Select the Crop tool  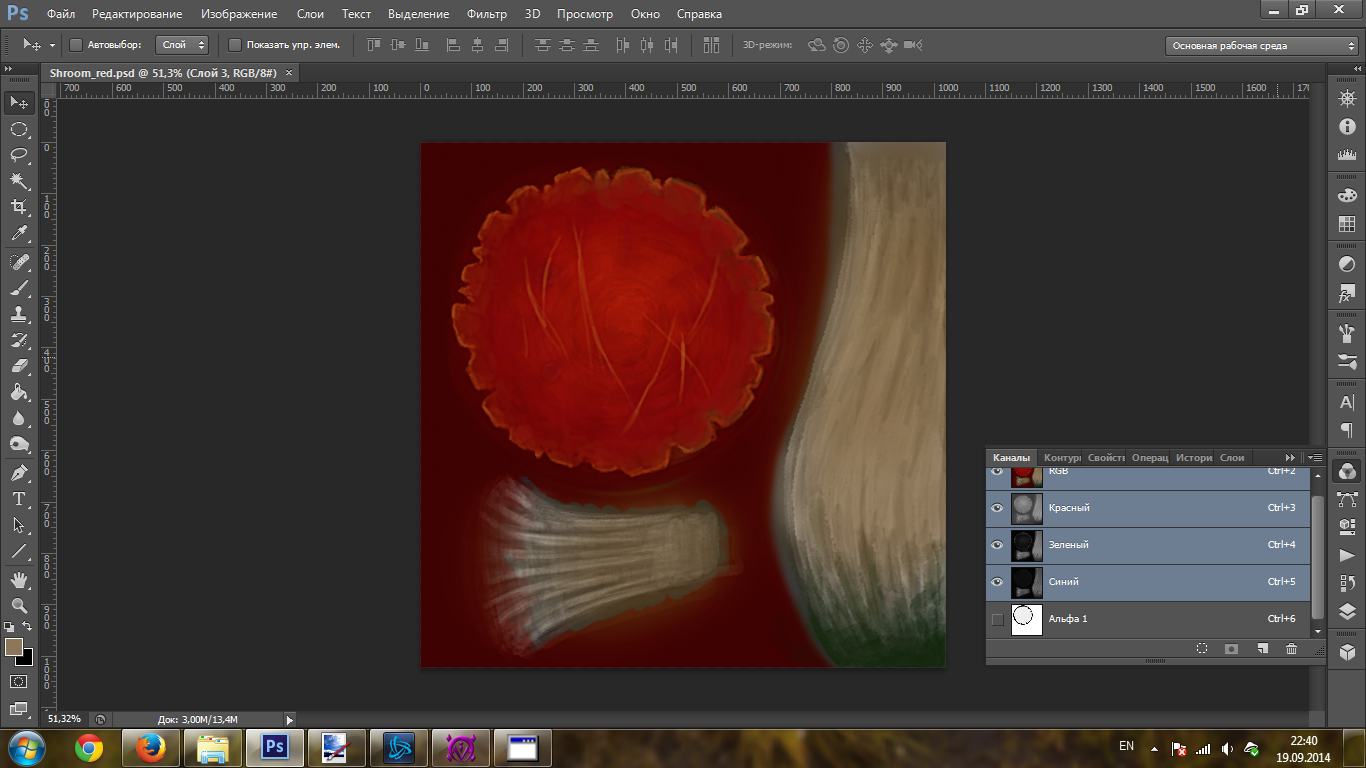pyautogui.click(x=19, y=207)
